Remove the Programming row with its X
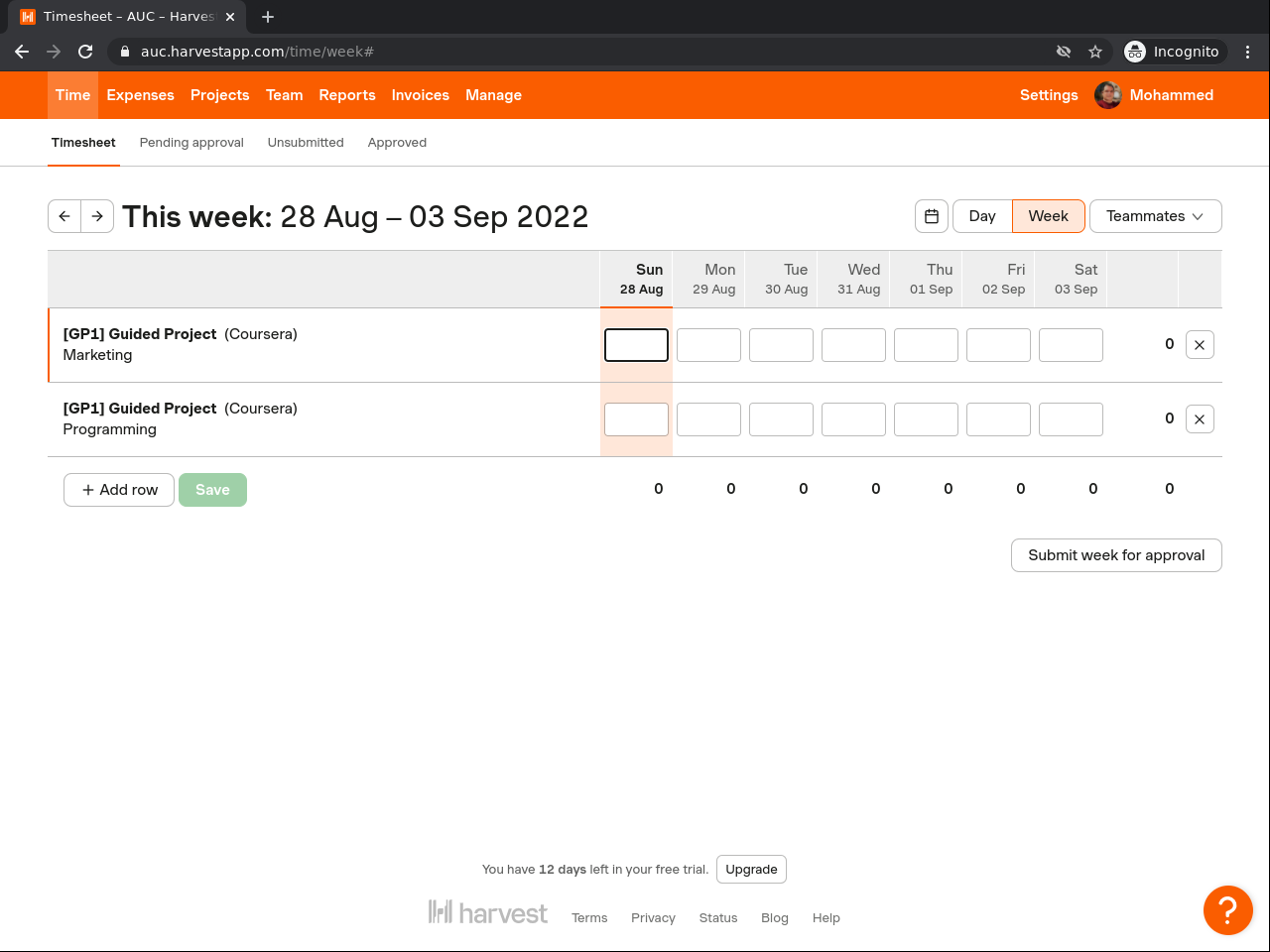1270x952 pixels. click(1200, 419)
